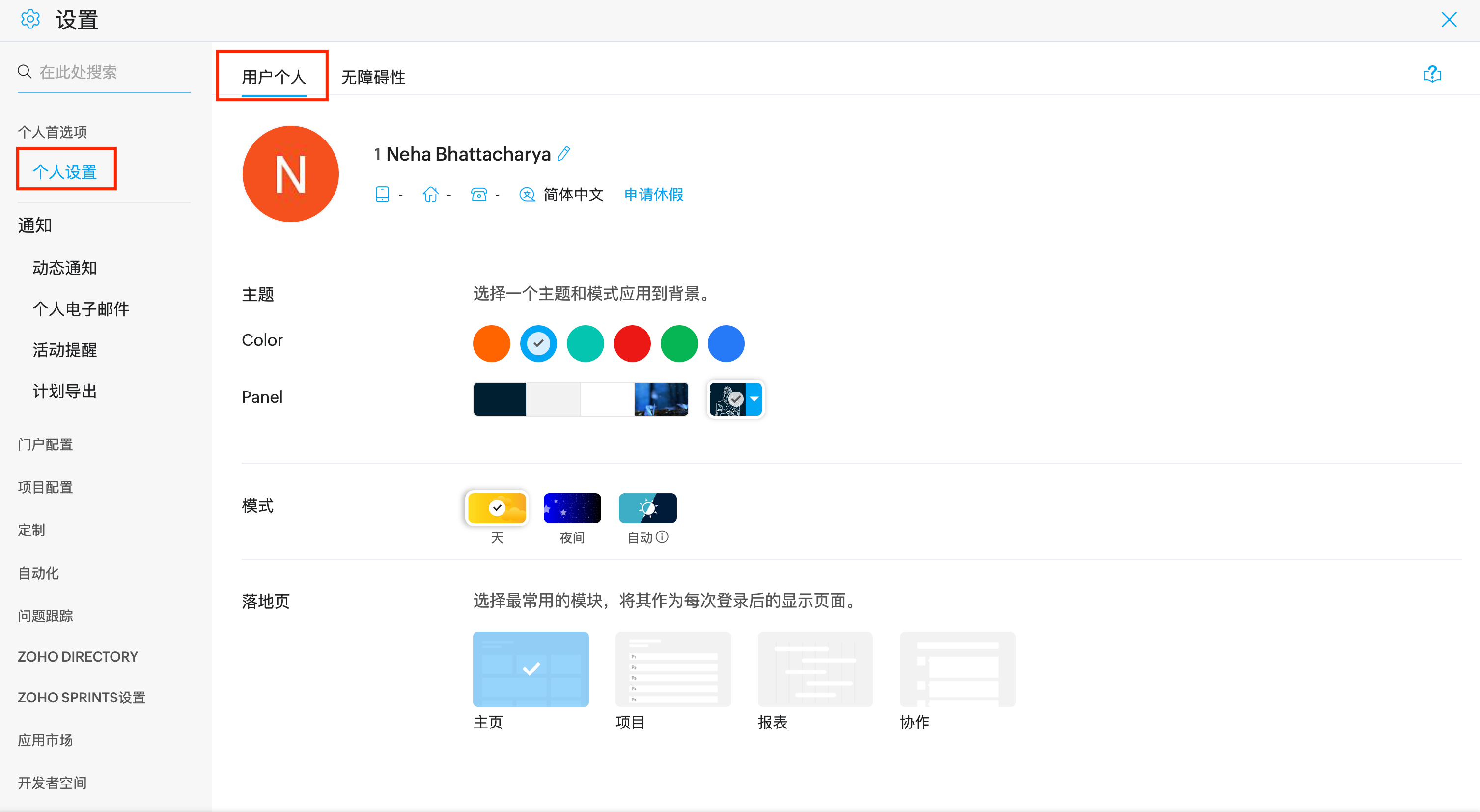Viewport: 1480px width, 812px height.
Task: Expand the panel background image dropdown
Action: tap(754, 399)
